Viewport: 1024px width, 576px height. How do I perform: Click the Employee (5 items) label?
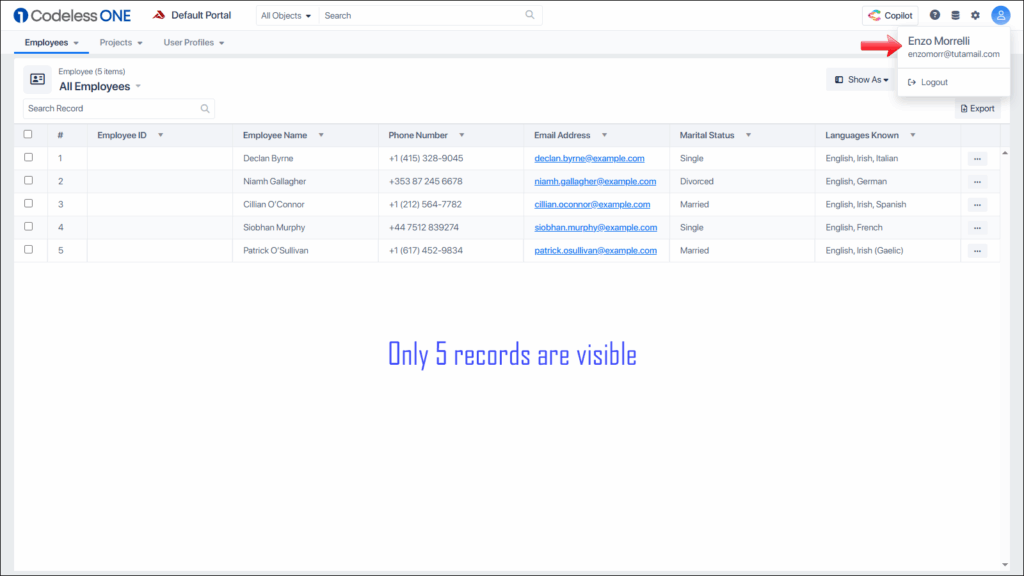pyautogui.click(x=91, y=72)
